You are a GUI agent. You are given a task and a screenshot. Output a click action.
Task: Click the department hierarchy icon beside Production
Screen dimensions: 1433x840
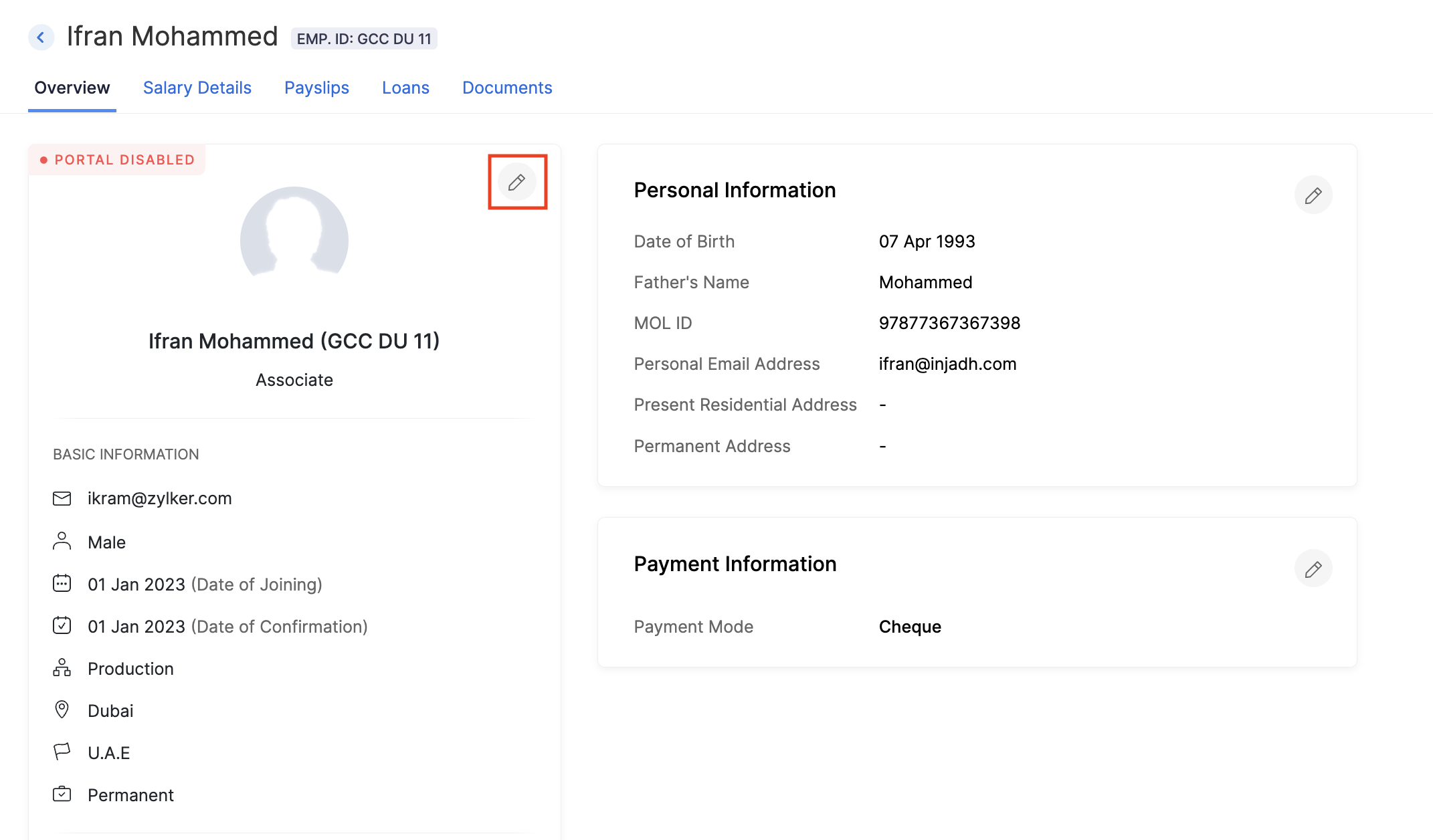click(62, 667)
